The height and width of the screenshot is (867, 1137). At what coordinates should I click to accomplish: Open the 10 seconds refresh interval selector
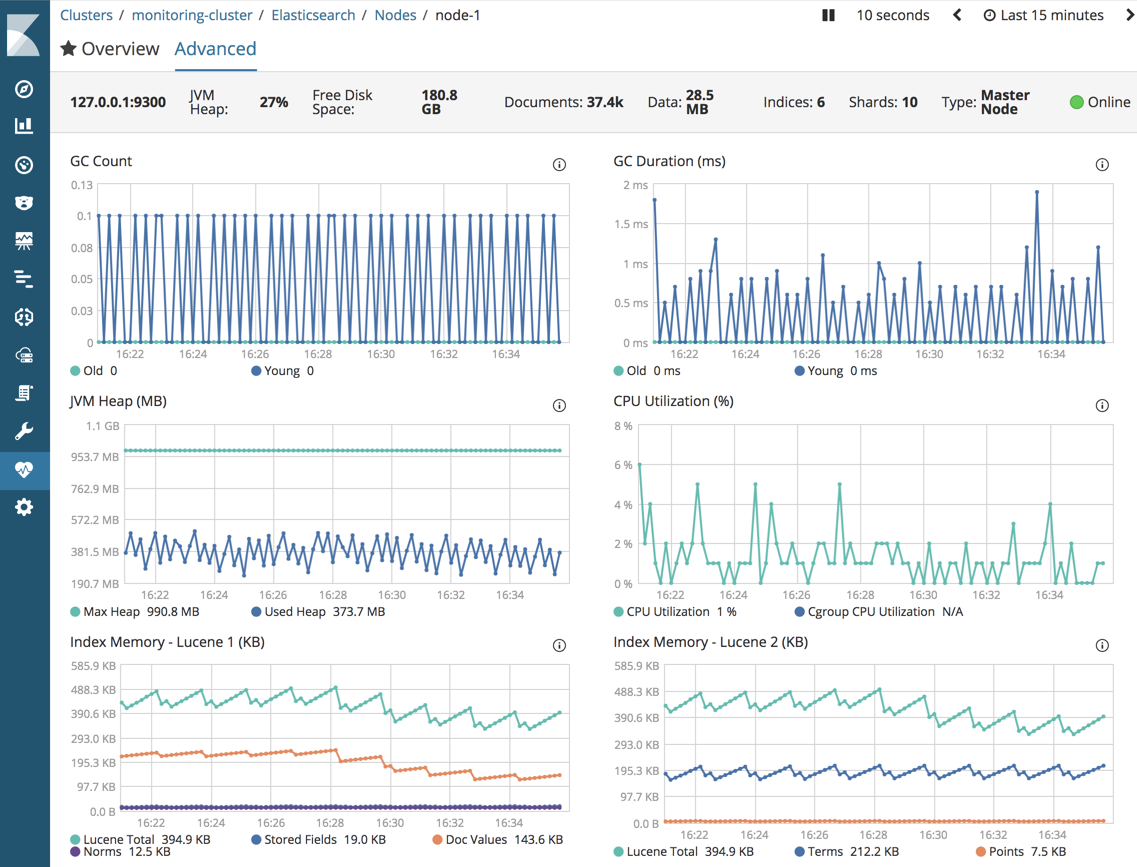tap(892, 15)
